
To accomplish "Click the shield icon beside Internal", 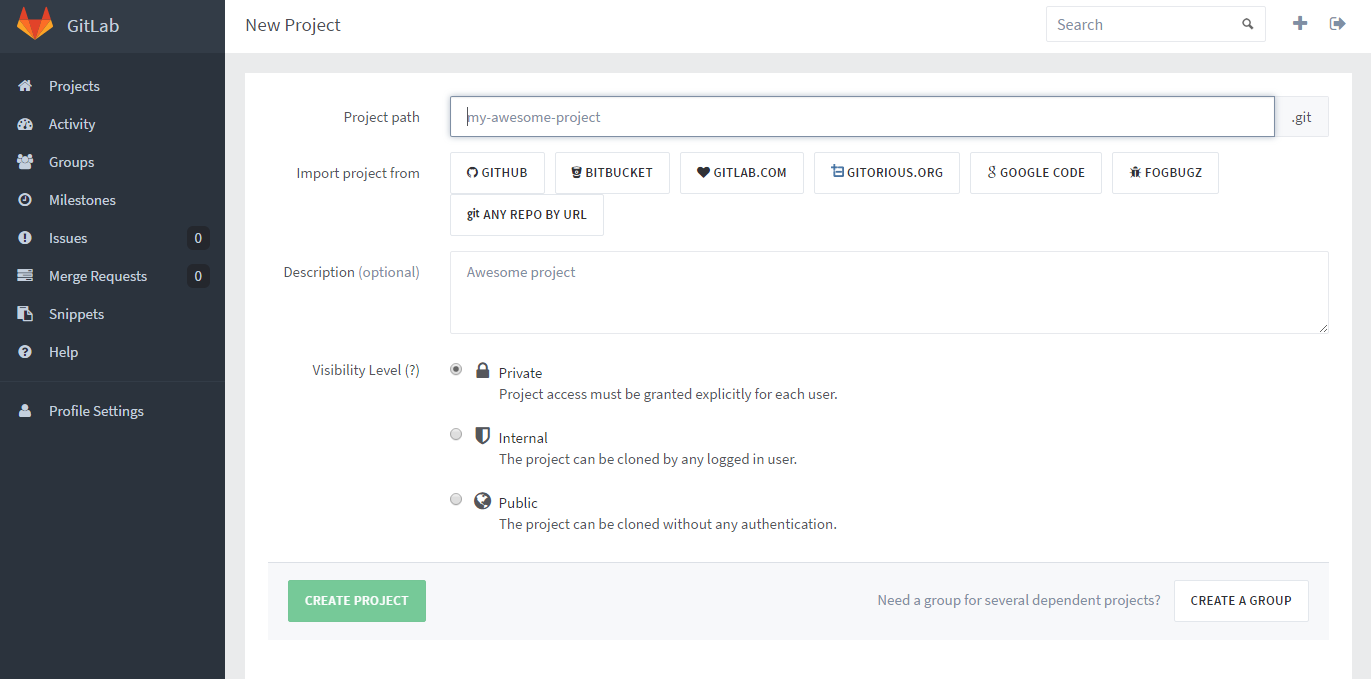I will click(x=483, y=436).
